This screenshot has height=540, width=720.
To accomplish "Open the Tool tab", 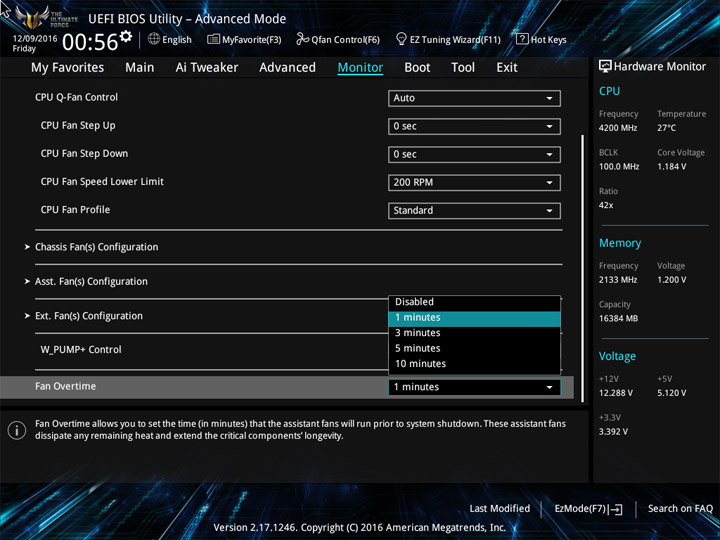I will [463, 68].
